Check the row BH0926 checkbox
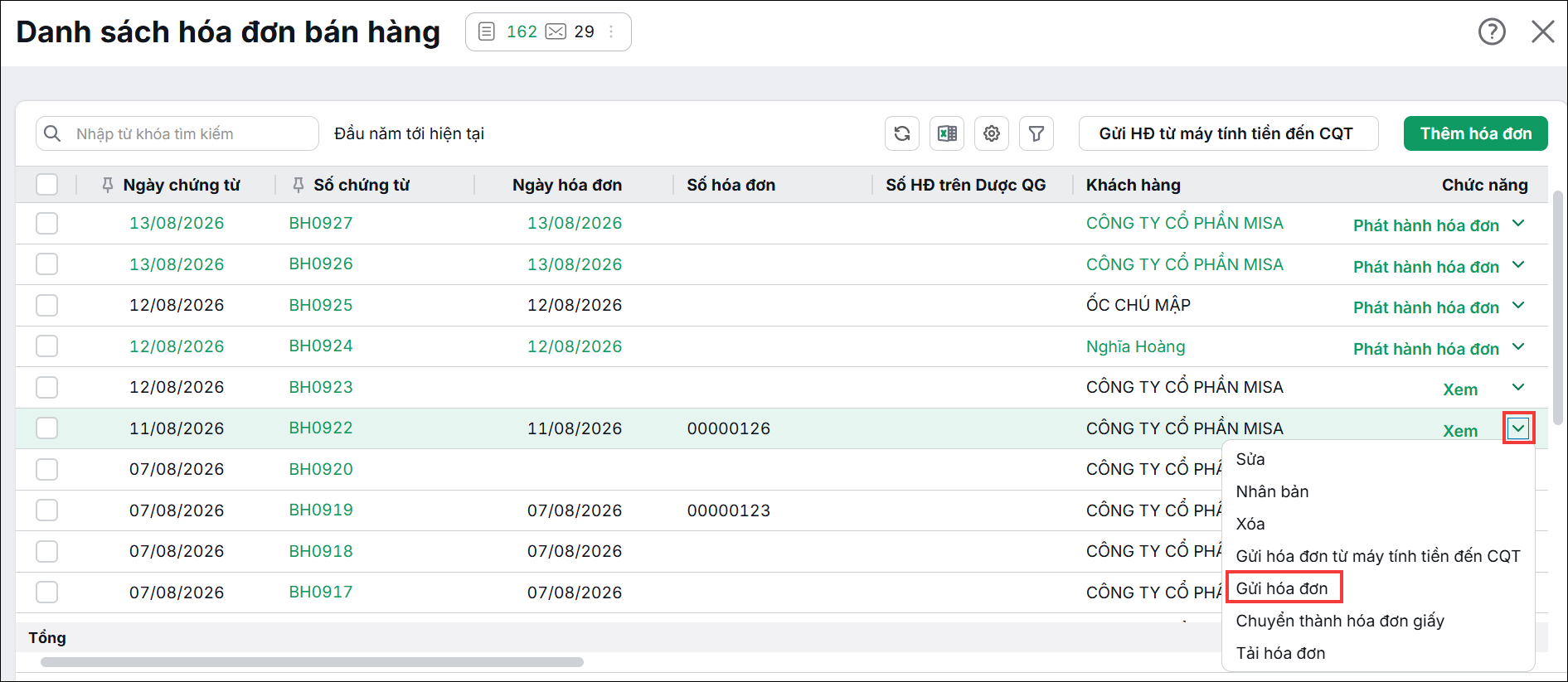This screenshot has width=1568, height=682. 47,264
